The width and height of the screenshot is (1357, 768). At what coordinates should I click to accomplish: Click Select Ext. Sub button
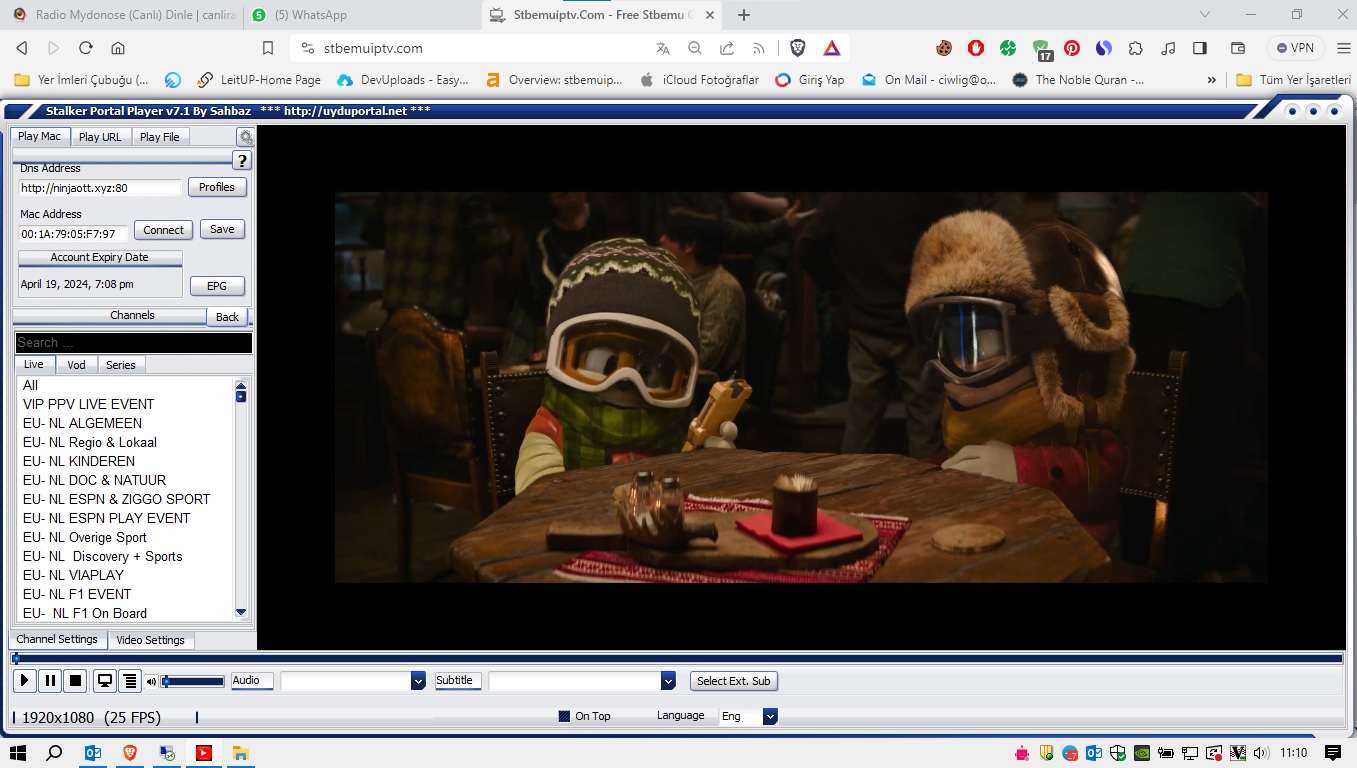coord(734,681)
